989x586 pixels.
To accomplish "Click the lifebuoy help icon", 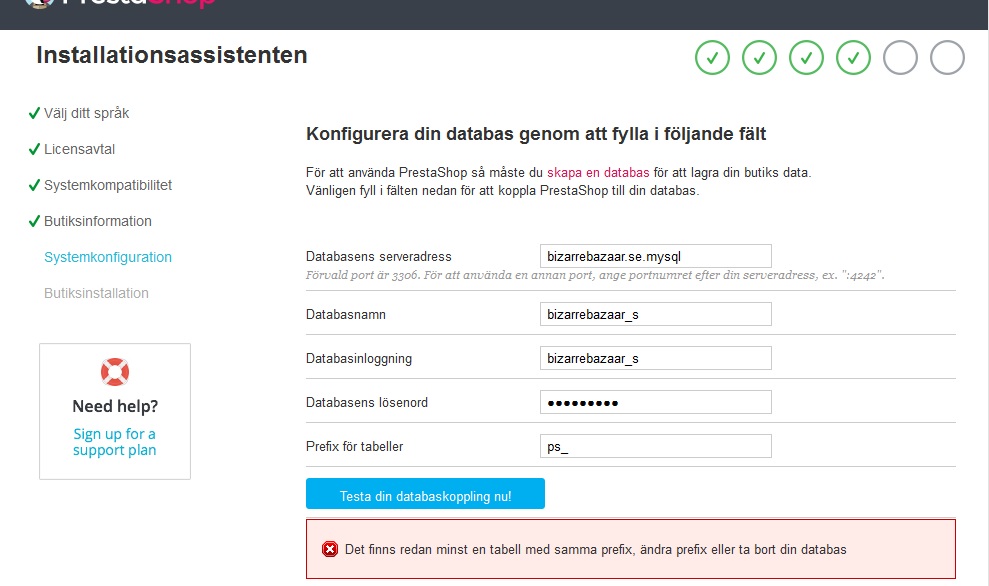I will 115,372.
